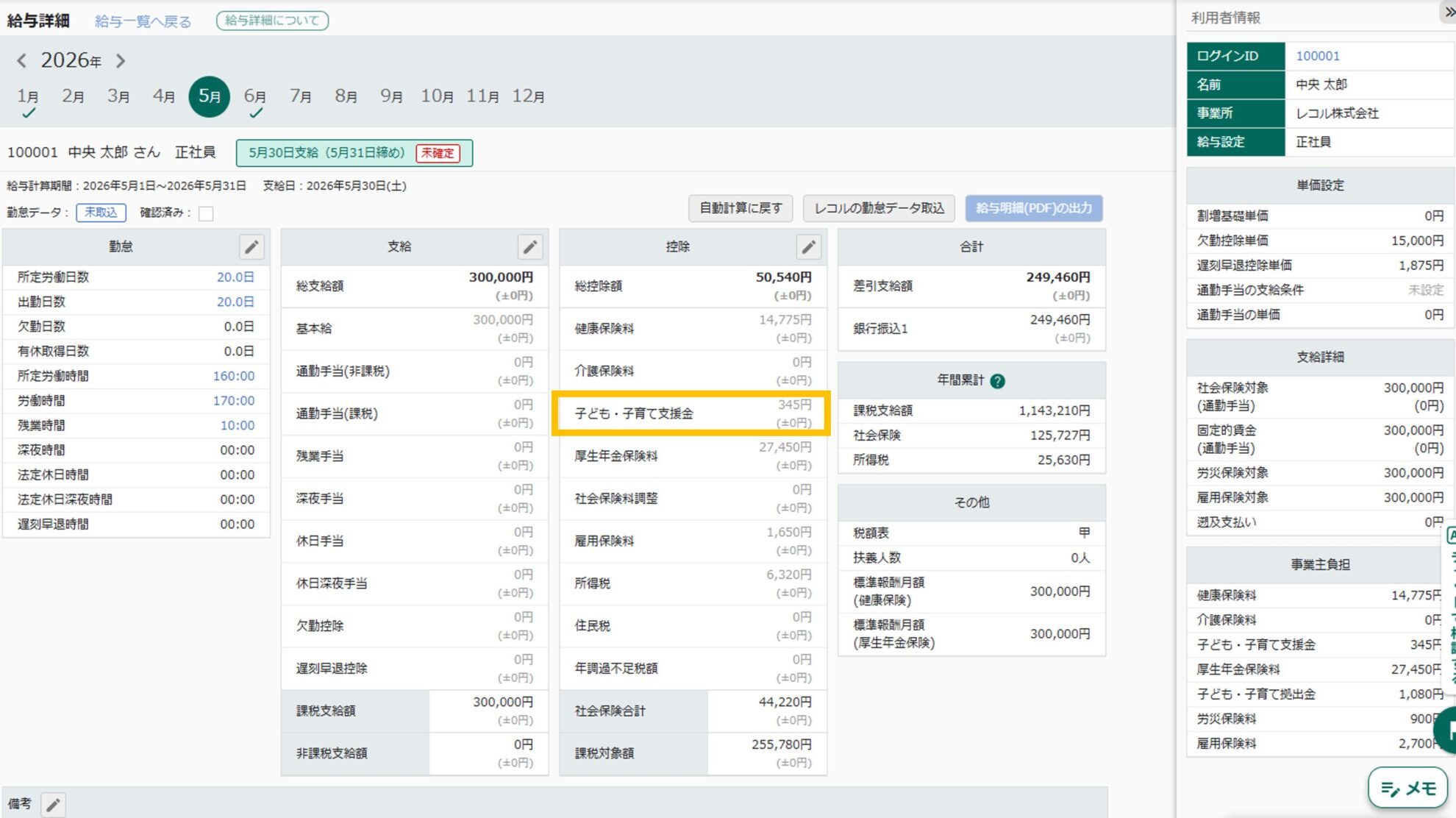Click the pencil icon in 勤怠 header
The width and height of the screenshot is (1456, 818).
click(x=251, y=247)
